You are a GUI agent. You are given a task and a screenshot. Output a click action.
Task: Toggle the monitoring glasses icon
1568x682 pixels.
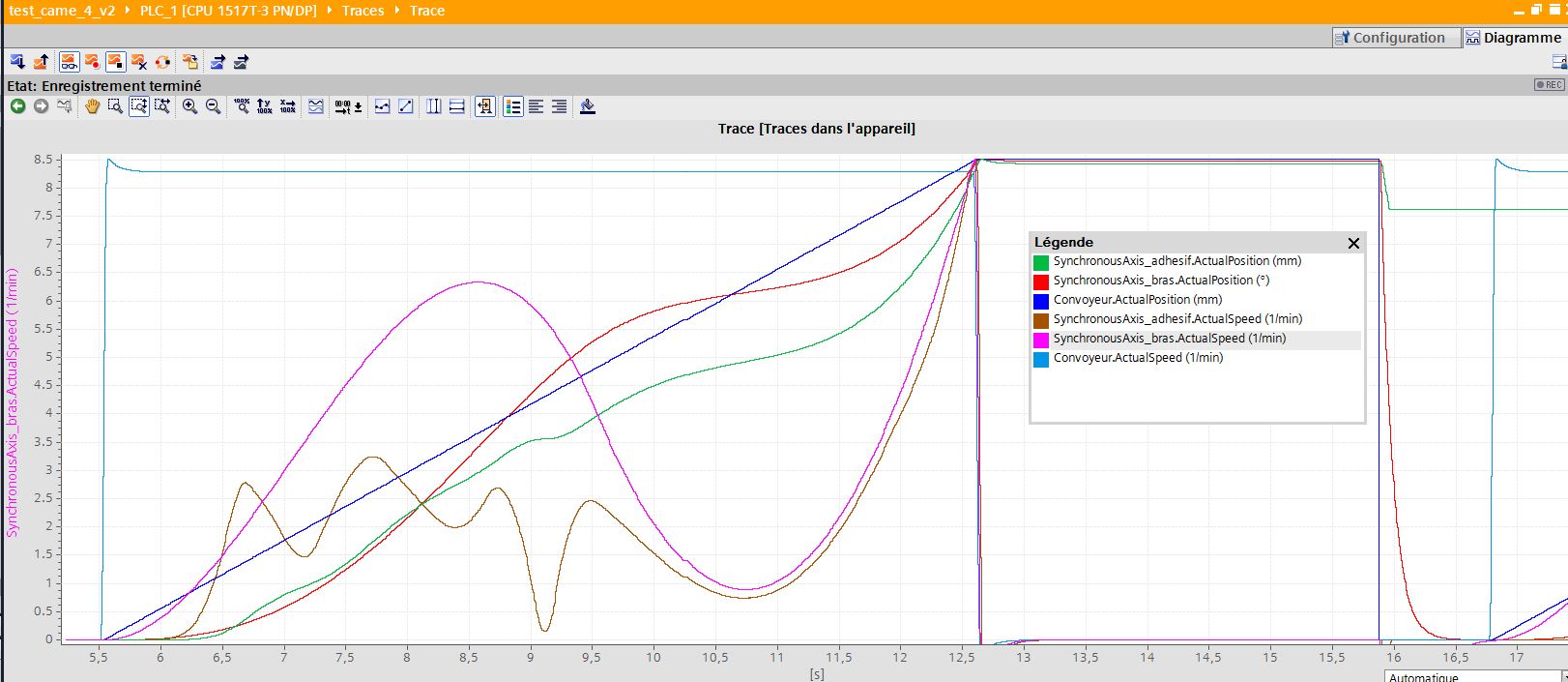[69, 62]
